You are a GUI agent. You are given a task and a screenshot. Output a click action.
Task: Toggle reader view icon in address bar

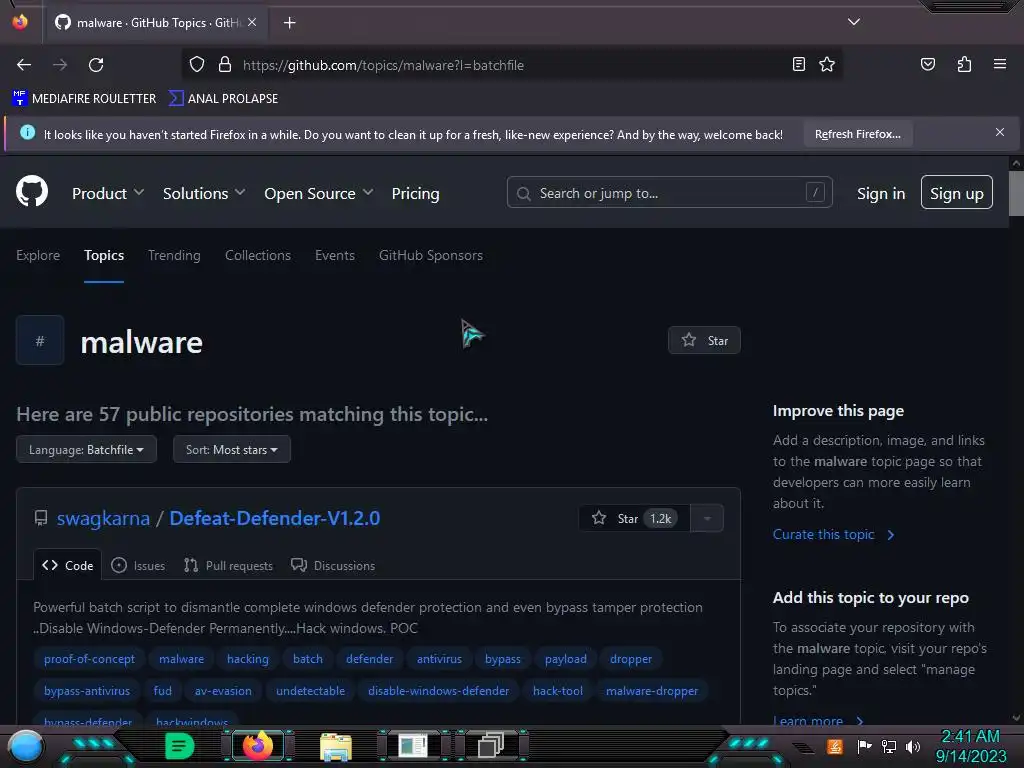[x=798, y=65]
